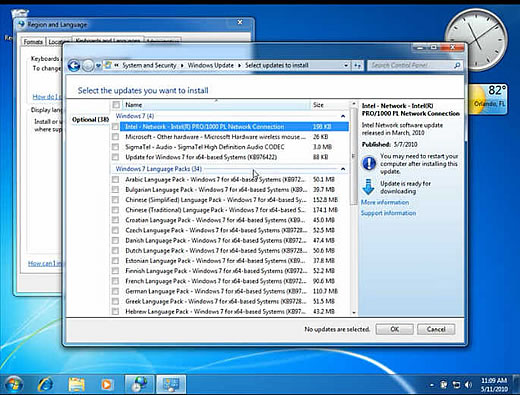This screenshot has height=395, width=520.
Task: Launch Windows Media Player from taskbar
Action: 107,384
